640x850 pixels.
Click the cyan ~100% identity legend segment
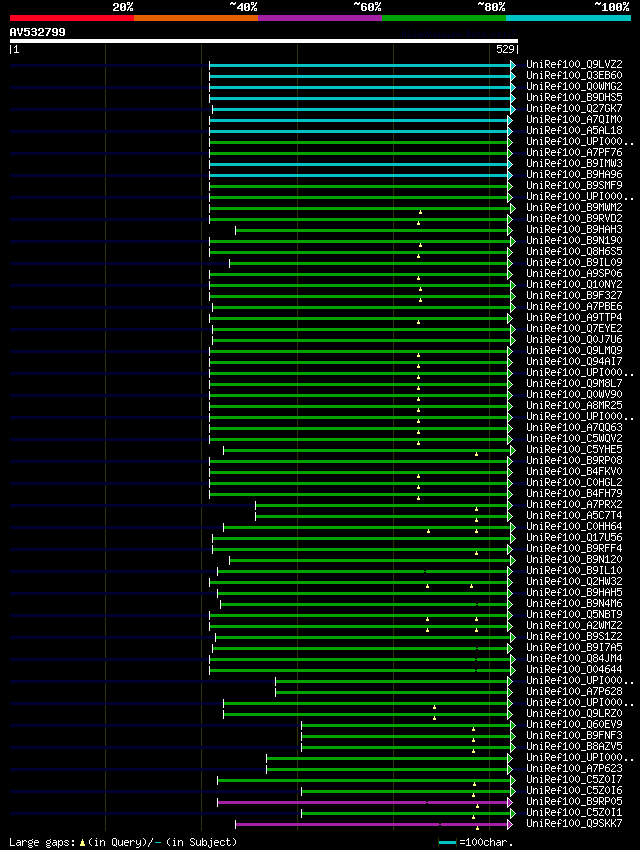click(x=568, y=18)
